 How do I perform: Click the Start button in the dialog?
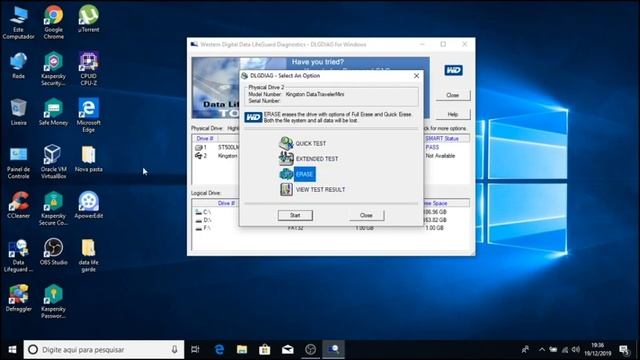point(295,216)
